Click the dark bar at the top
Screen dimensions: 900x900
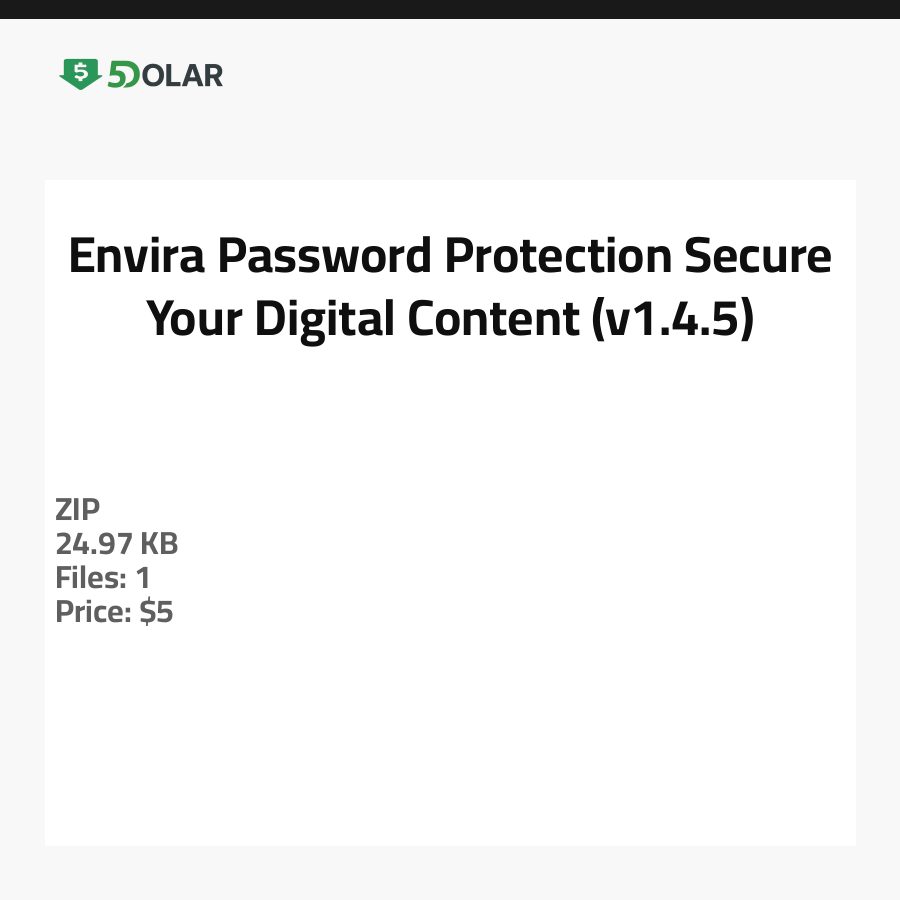tap(450, 9)
